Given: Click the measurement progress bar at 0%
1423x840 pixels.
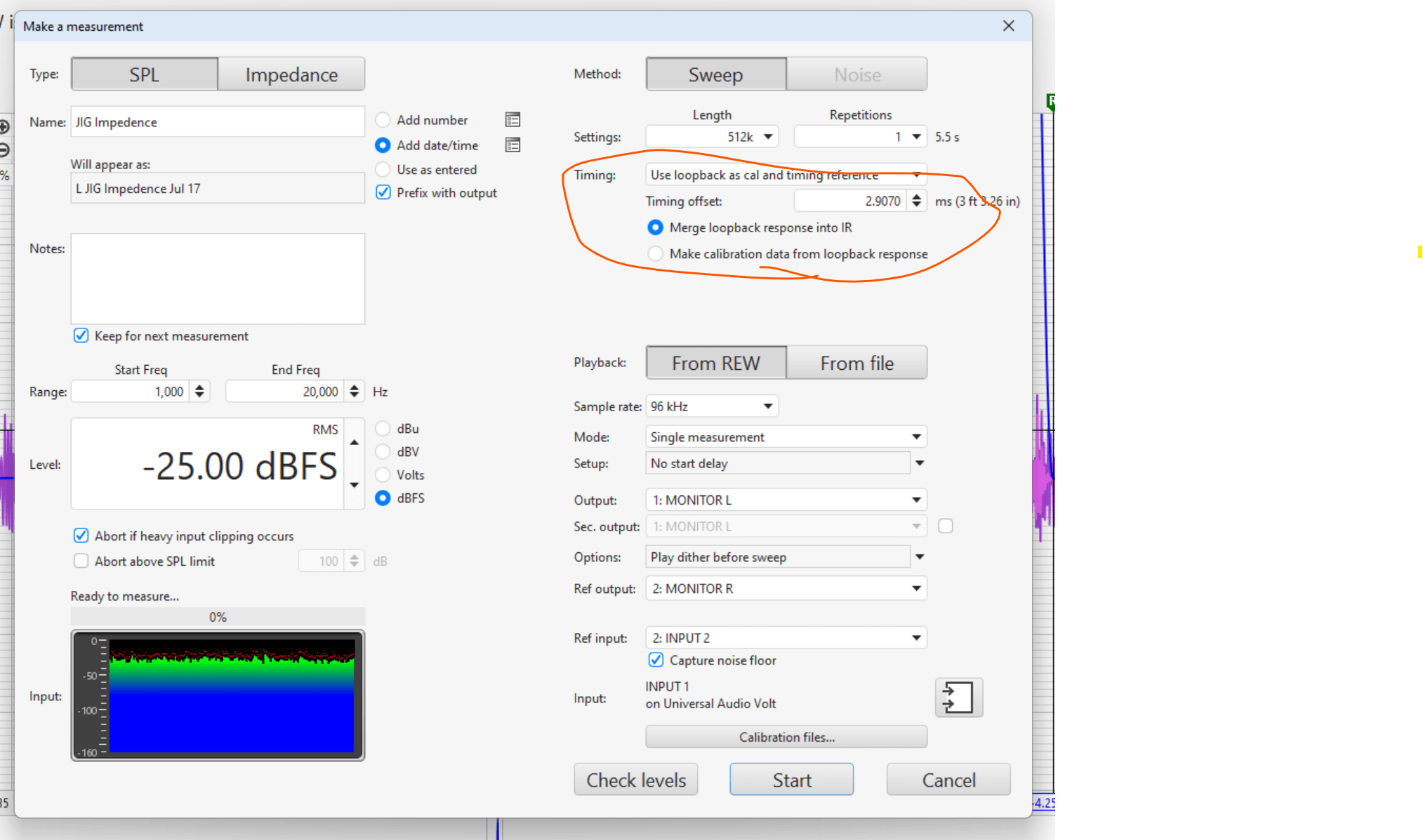Looking at the screenshot, I should [218, 617].
